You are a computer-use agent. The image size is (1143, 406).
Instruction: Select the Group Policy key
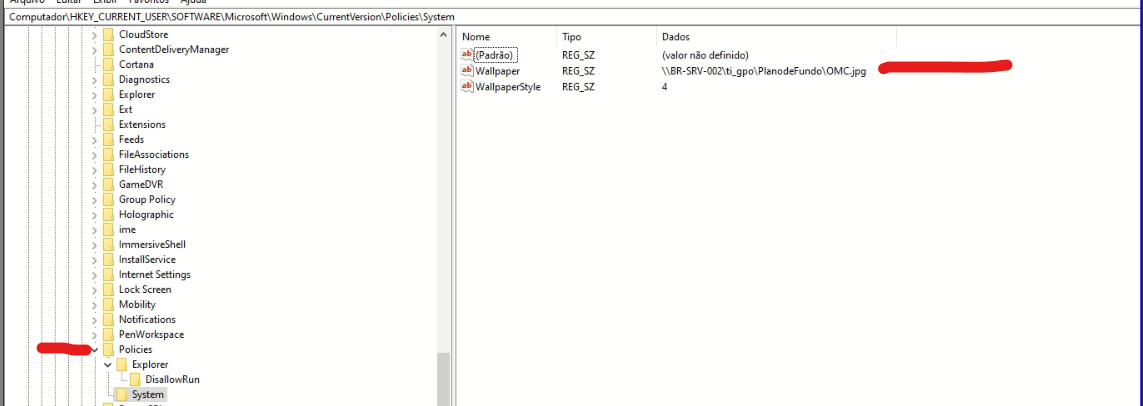(x=147, y=199)
